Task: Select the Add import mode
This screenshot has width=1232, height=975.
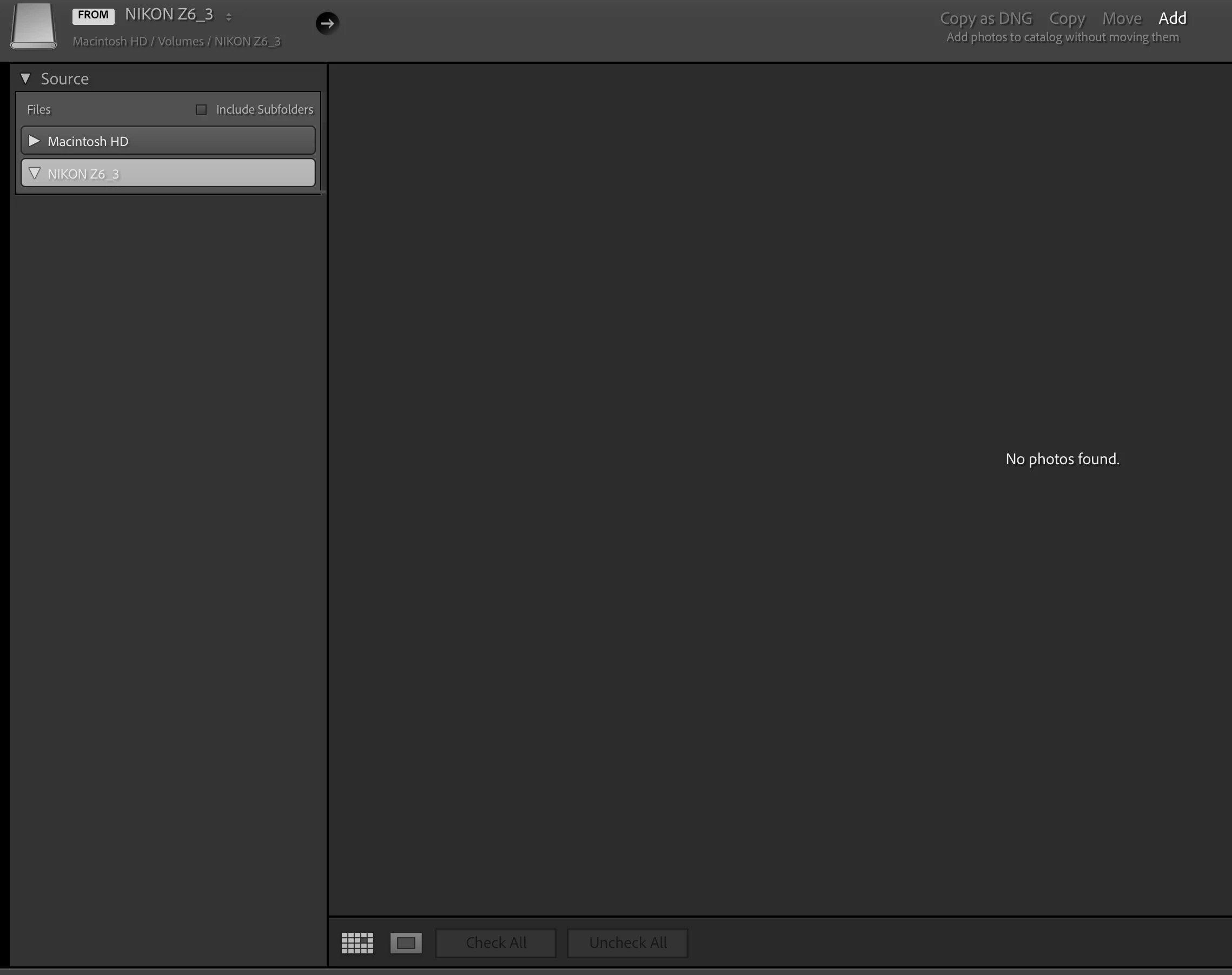Action: pos(1172,18)
